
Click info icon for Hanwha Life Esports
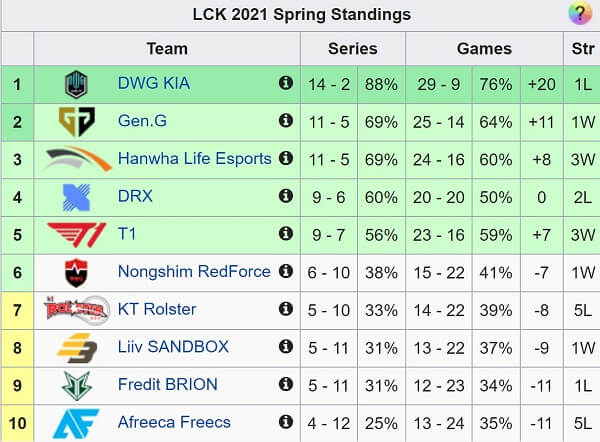(286, 158)
